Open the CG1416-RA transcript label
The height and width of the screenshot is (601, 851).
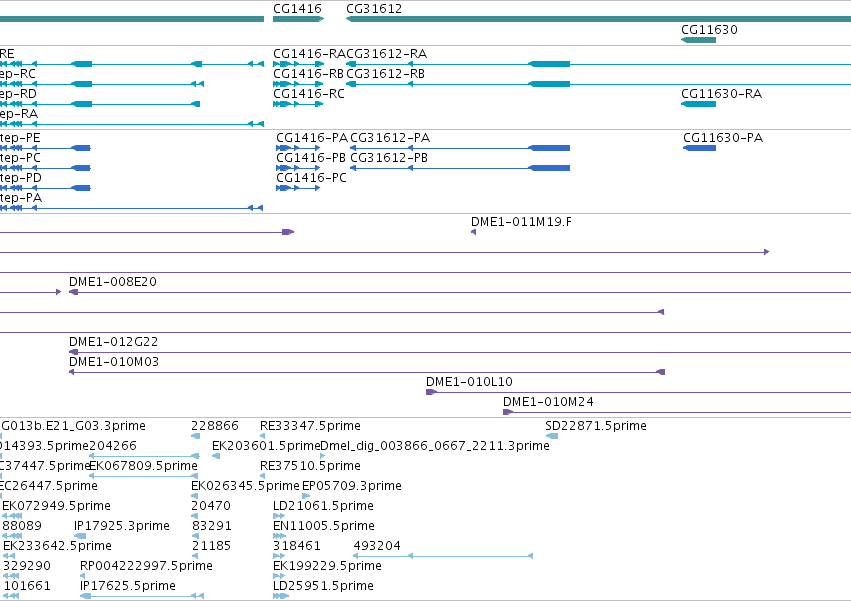[309, 54]
